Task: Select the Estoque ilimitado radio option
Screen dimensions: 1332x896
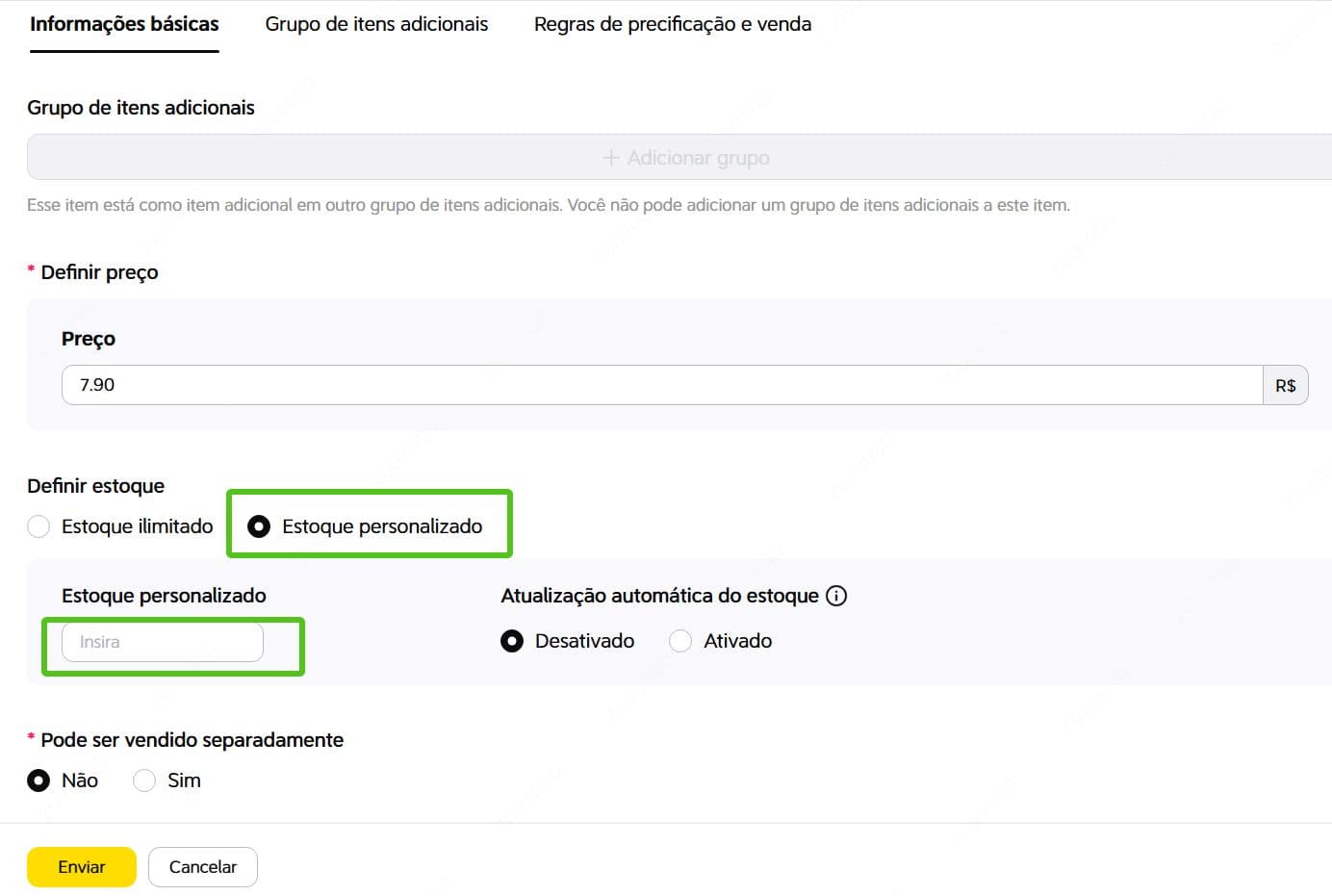Action: click(38, 526)
